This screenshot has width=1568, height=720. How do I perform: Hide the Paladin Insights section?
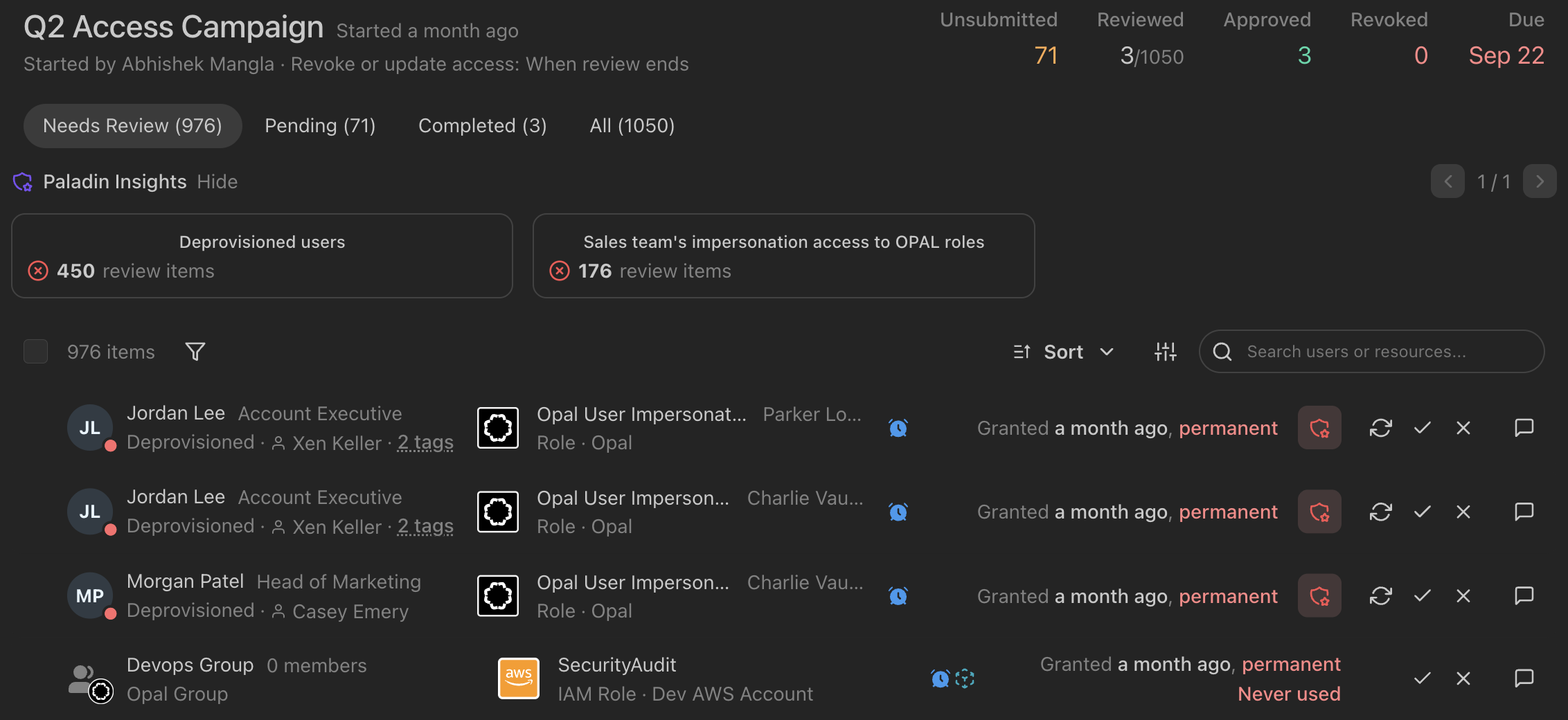pos(217,182)
